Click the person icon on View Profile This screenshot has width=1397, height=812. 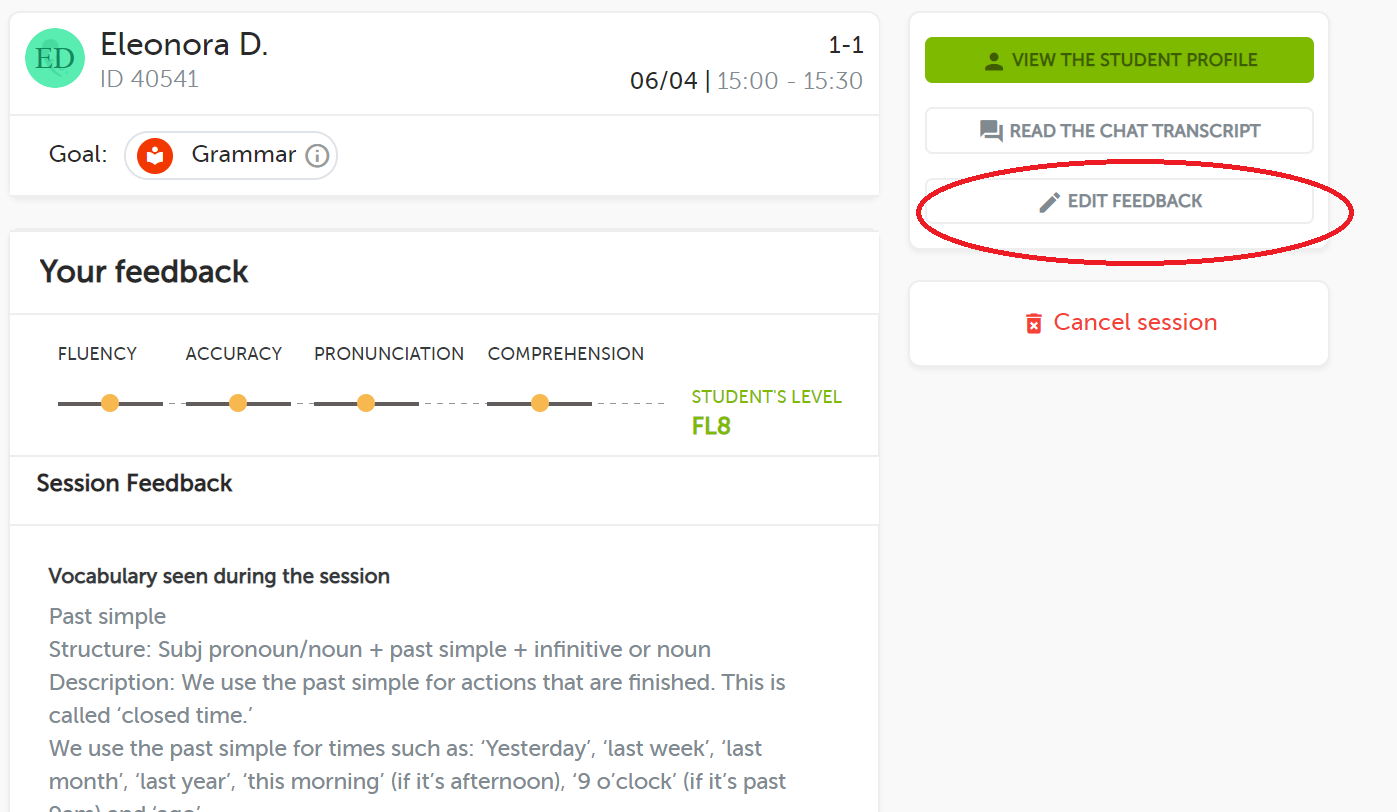[x=993, y=61]
